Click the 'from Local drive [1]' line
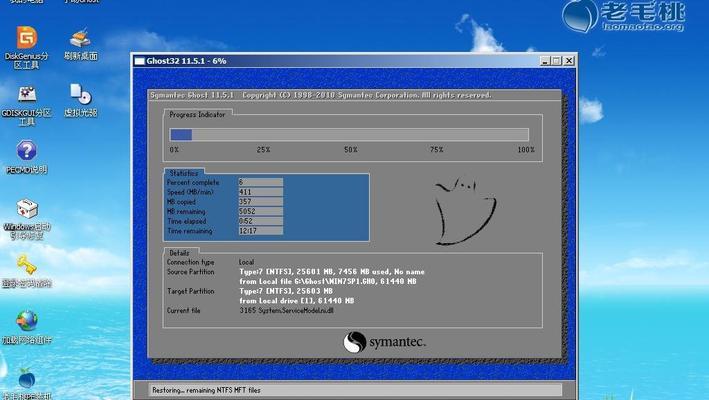709x400 pixels. click(x=297, y=301)
